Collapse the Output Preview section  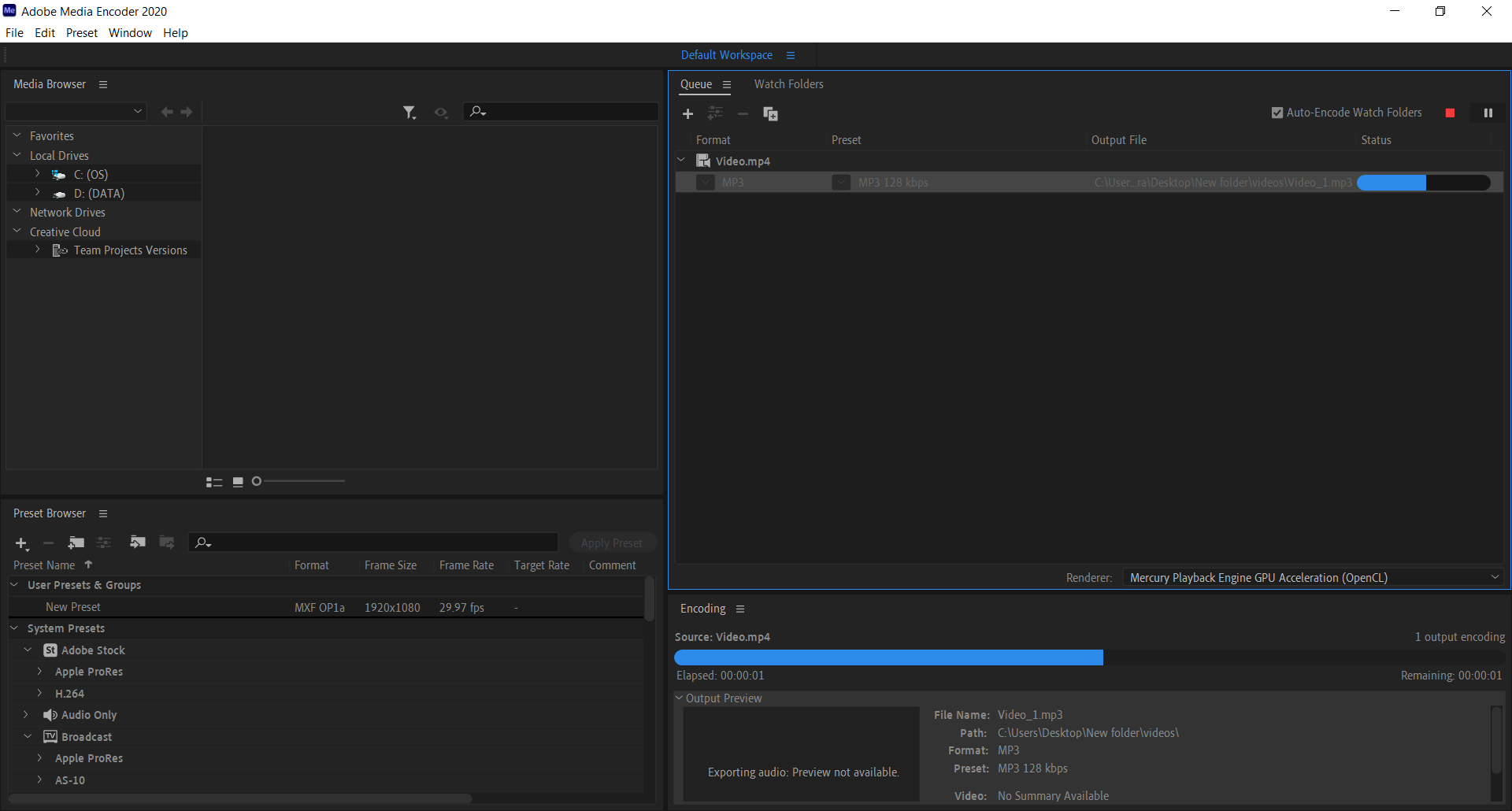coord(679,698)
